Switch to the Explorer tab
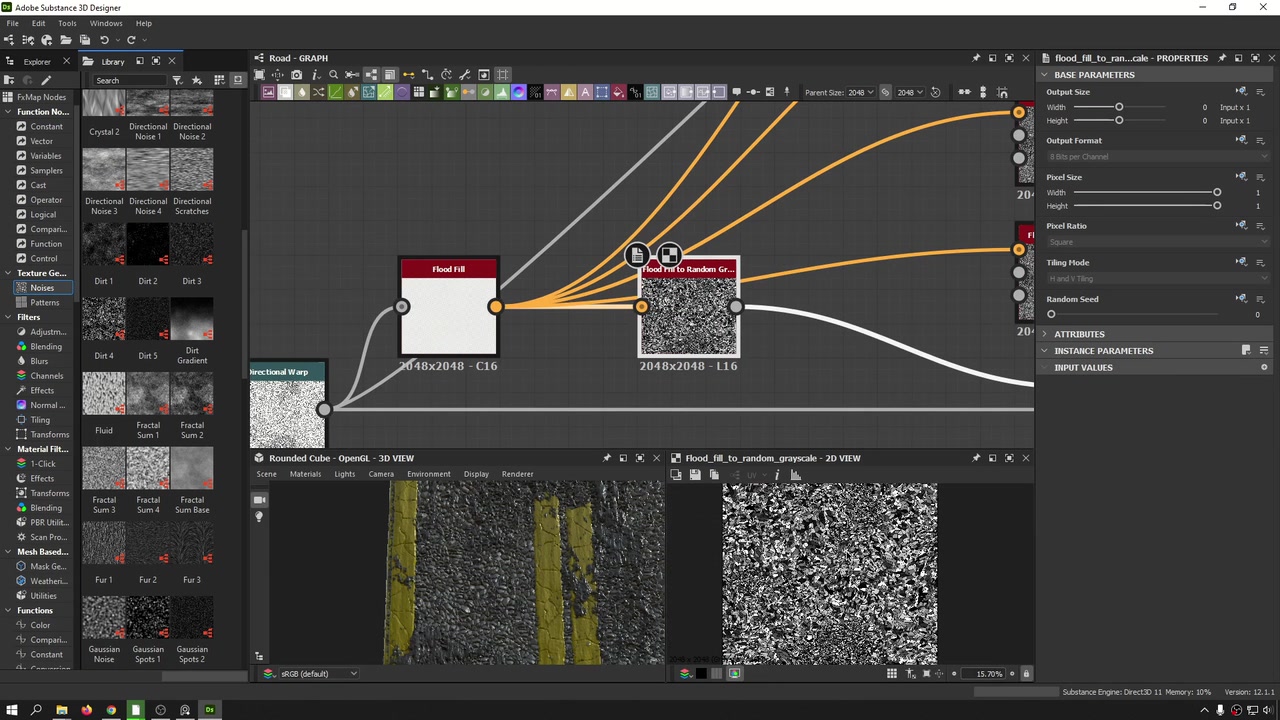 pyautogui.click(x=36, y=62)
